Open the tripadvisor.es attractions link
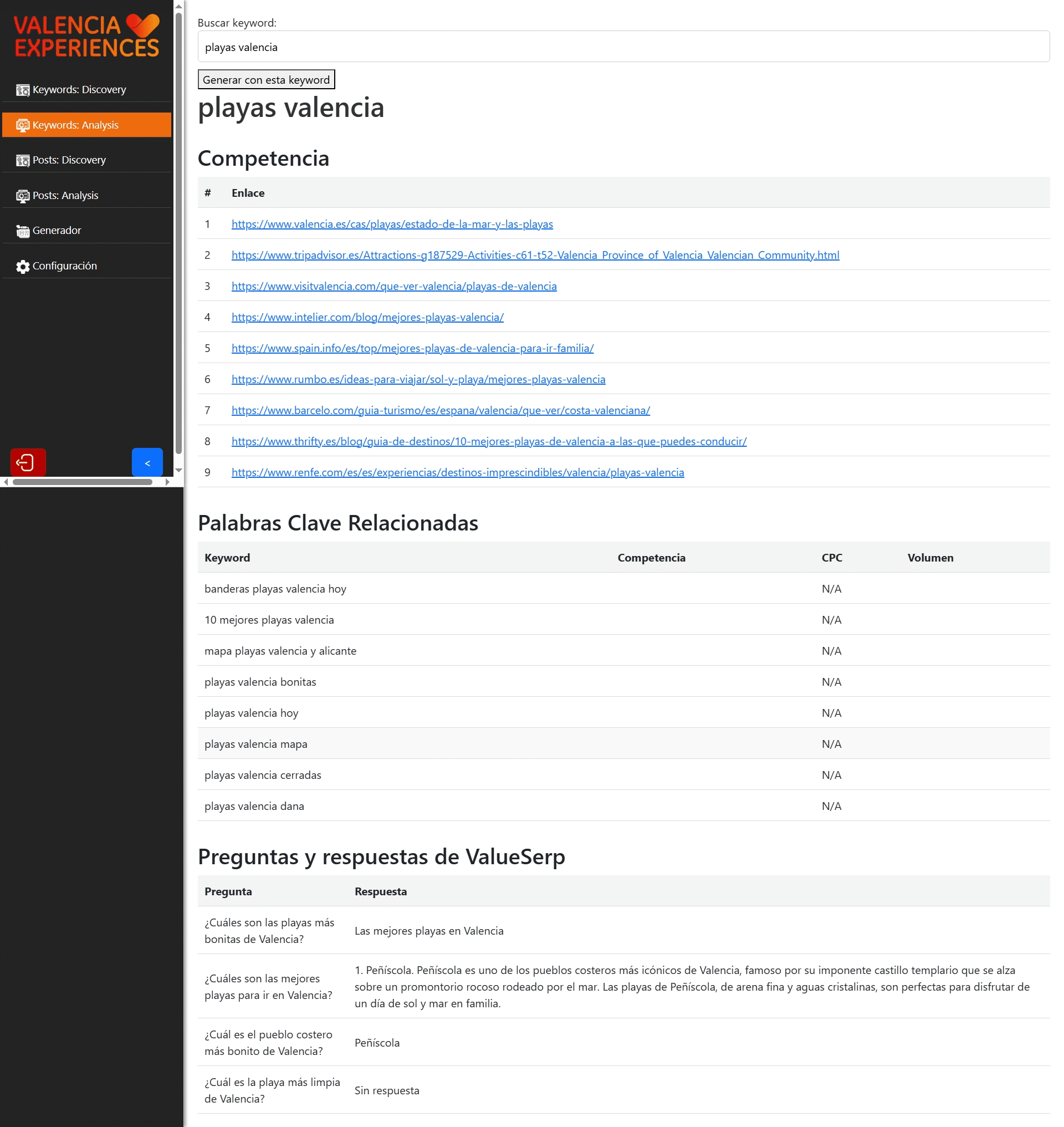 [x=535, y=255]
